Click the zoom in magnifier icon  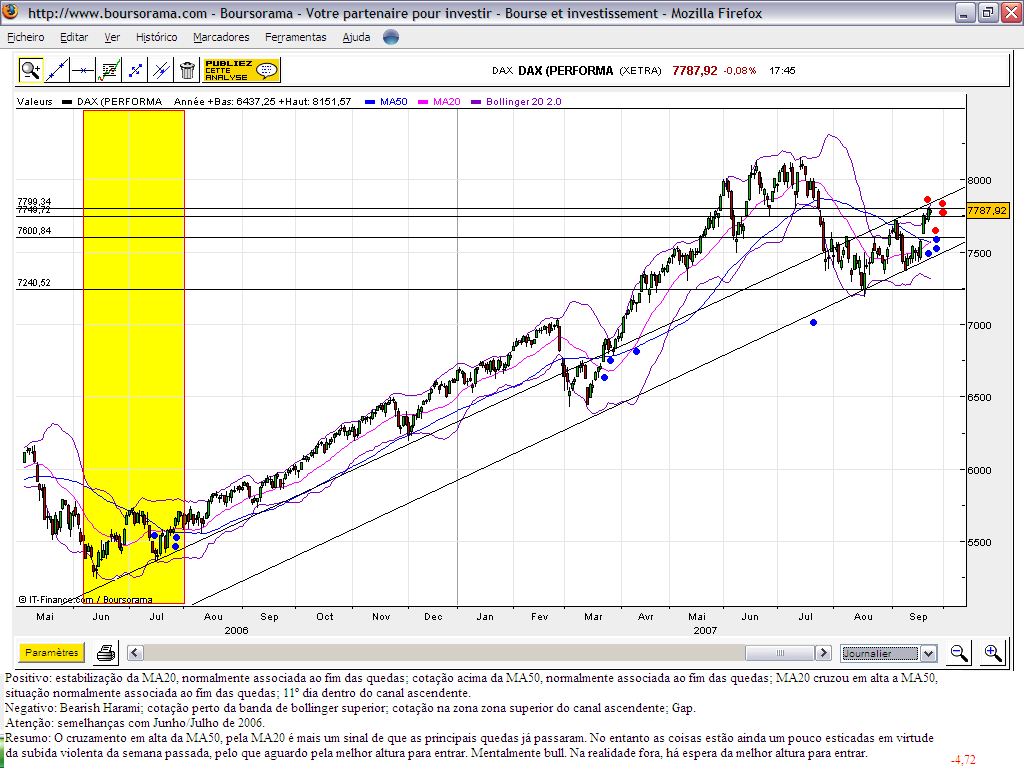[993, 653]
